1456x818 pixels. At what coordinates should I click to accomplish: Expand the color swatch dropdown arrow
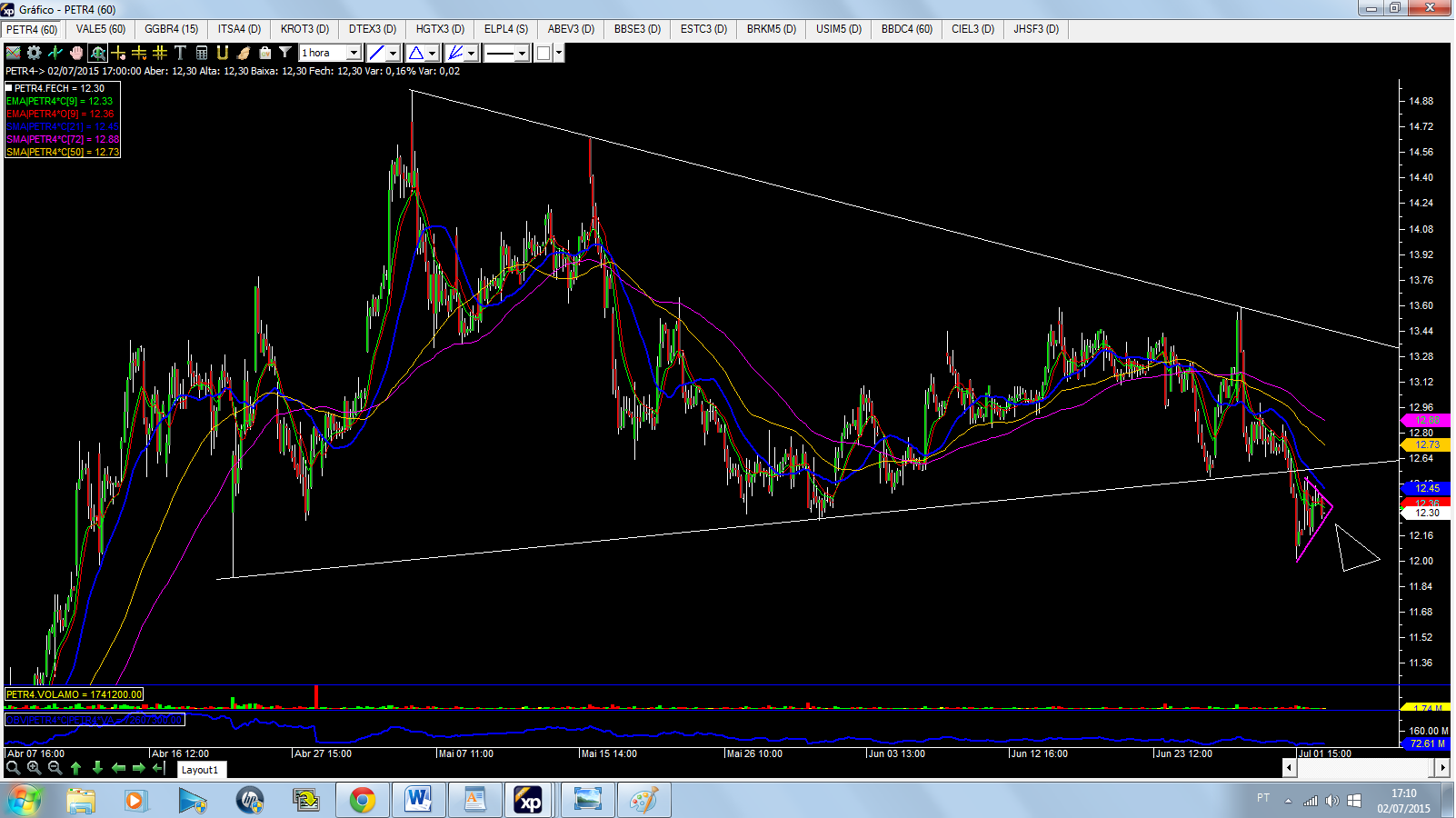pos(559,53)
